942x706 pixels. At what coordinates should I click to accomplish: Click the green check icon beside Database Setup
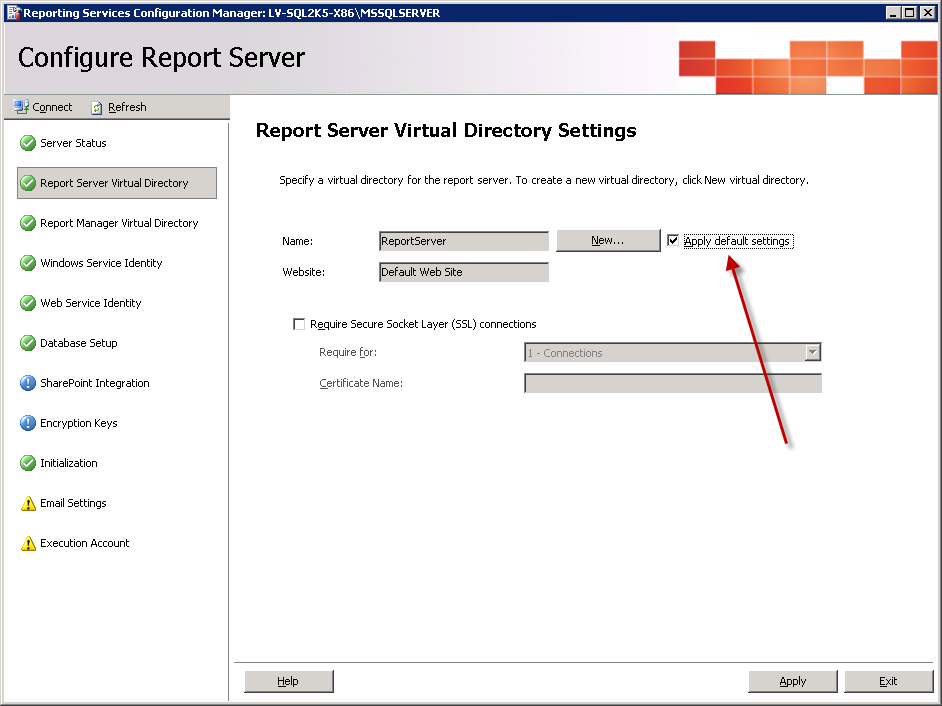(x=28, y=343)
